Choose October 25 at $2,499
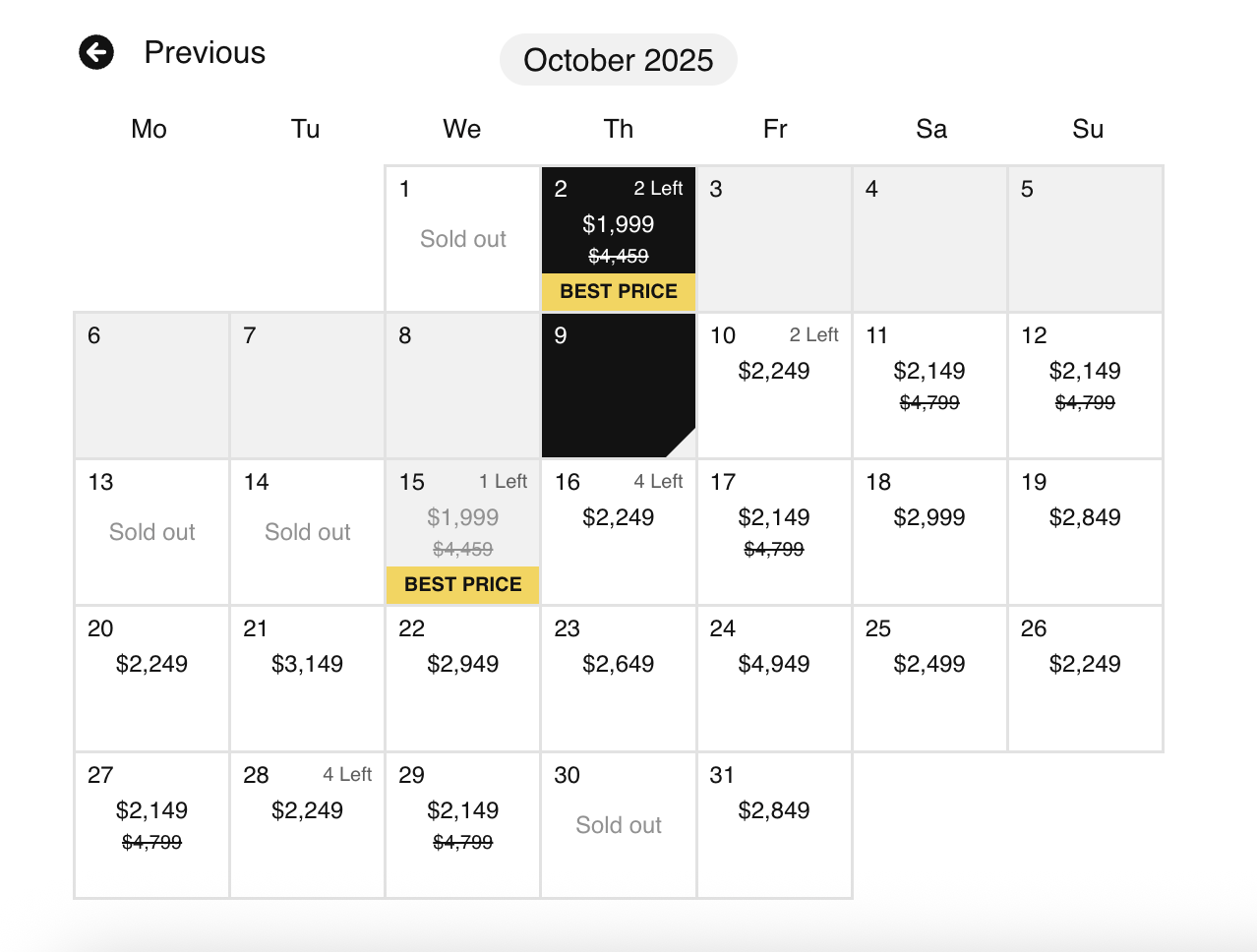Screen dimensions: 1257x952 coord(929,679)
